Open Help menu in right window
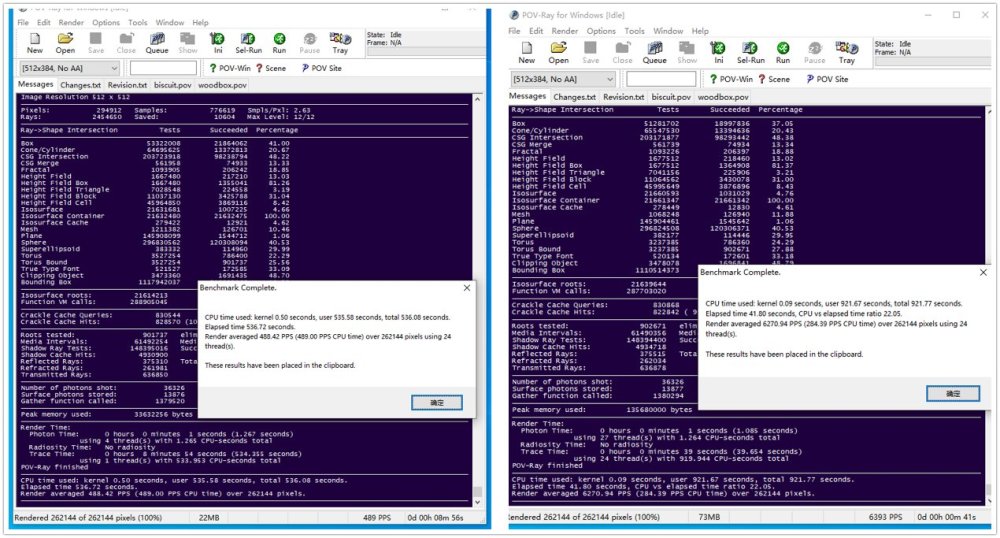 pyautogui.click(x=700, y=31)
